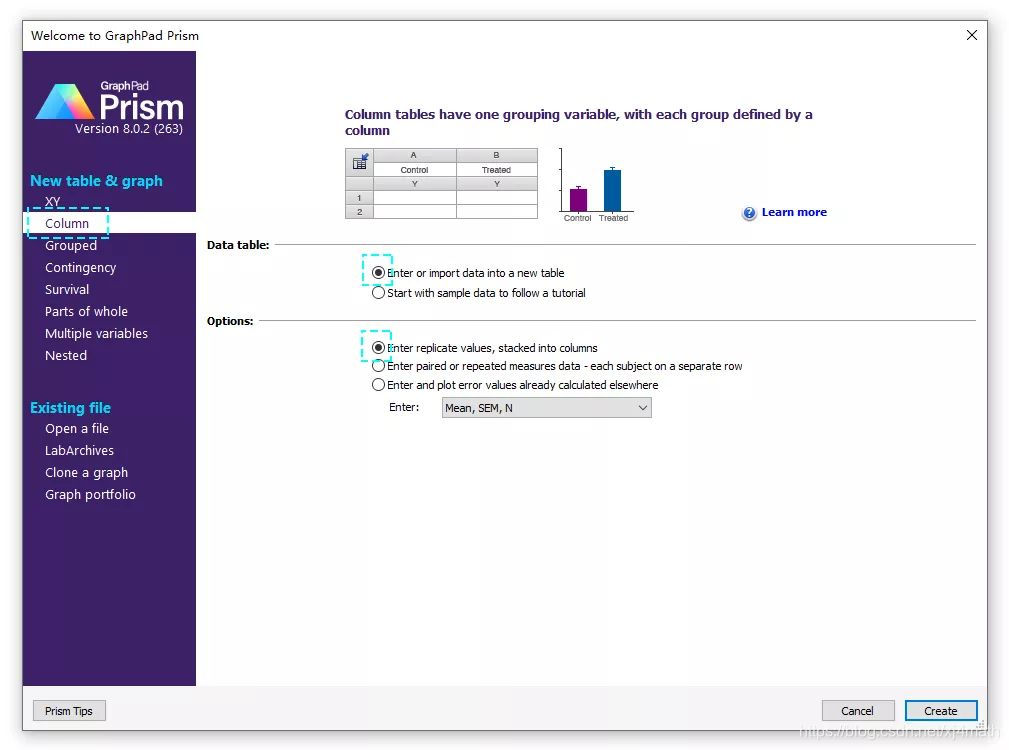Open Graph portfolio
The height and width of the screenshot is (750, 1009).
[x=90, y=494]
